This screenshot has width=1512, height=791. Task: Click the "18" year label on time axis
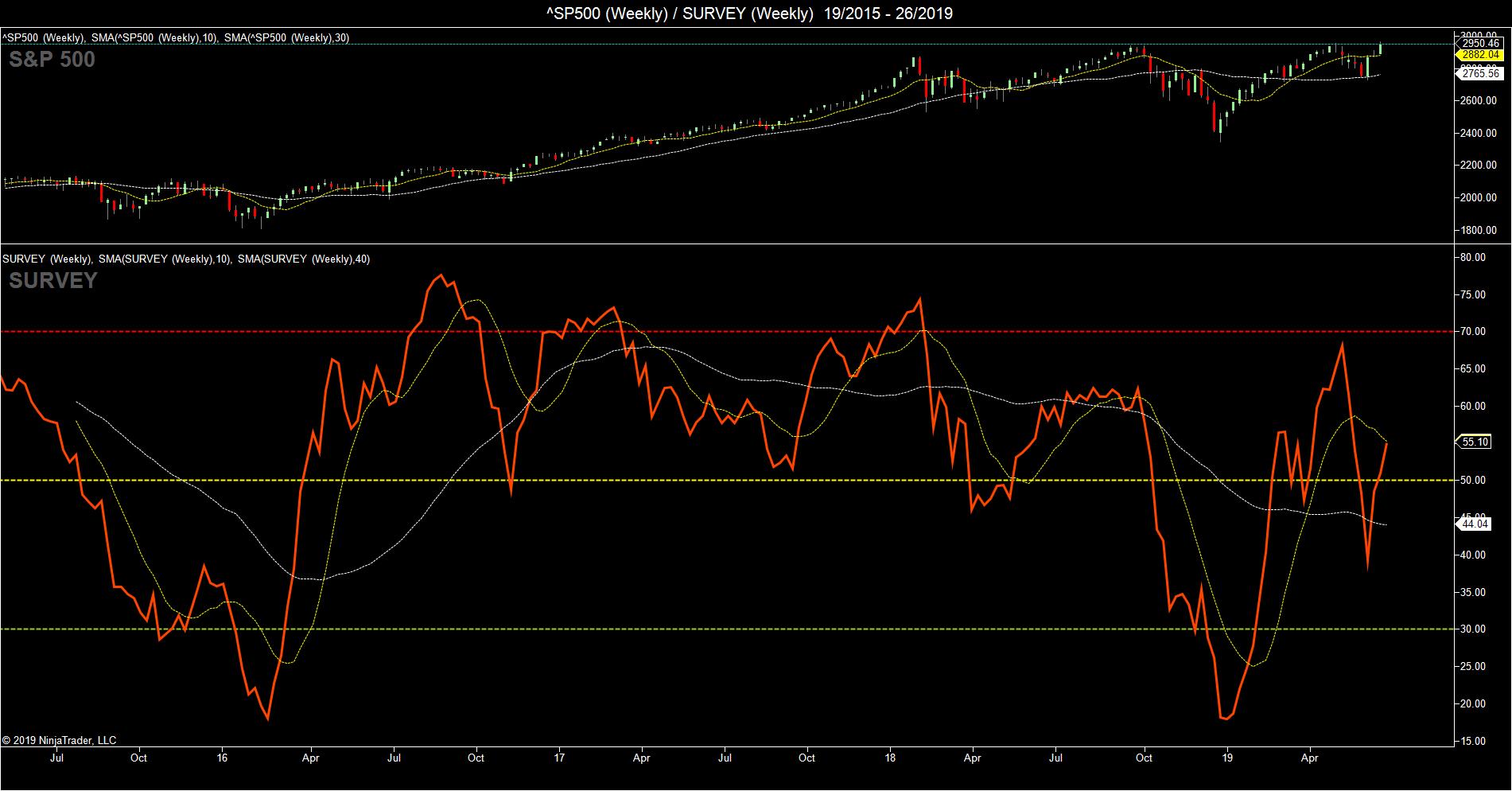pyautogui.click(x=891, y=758)
